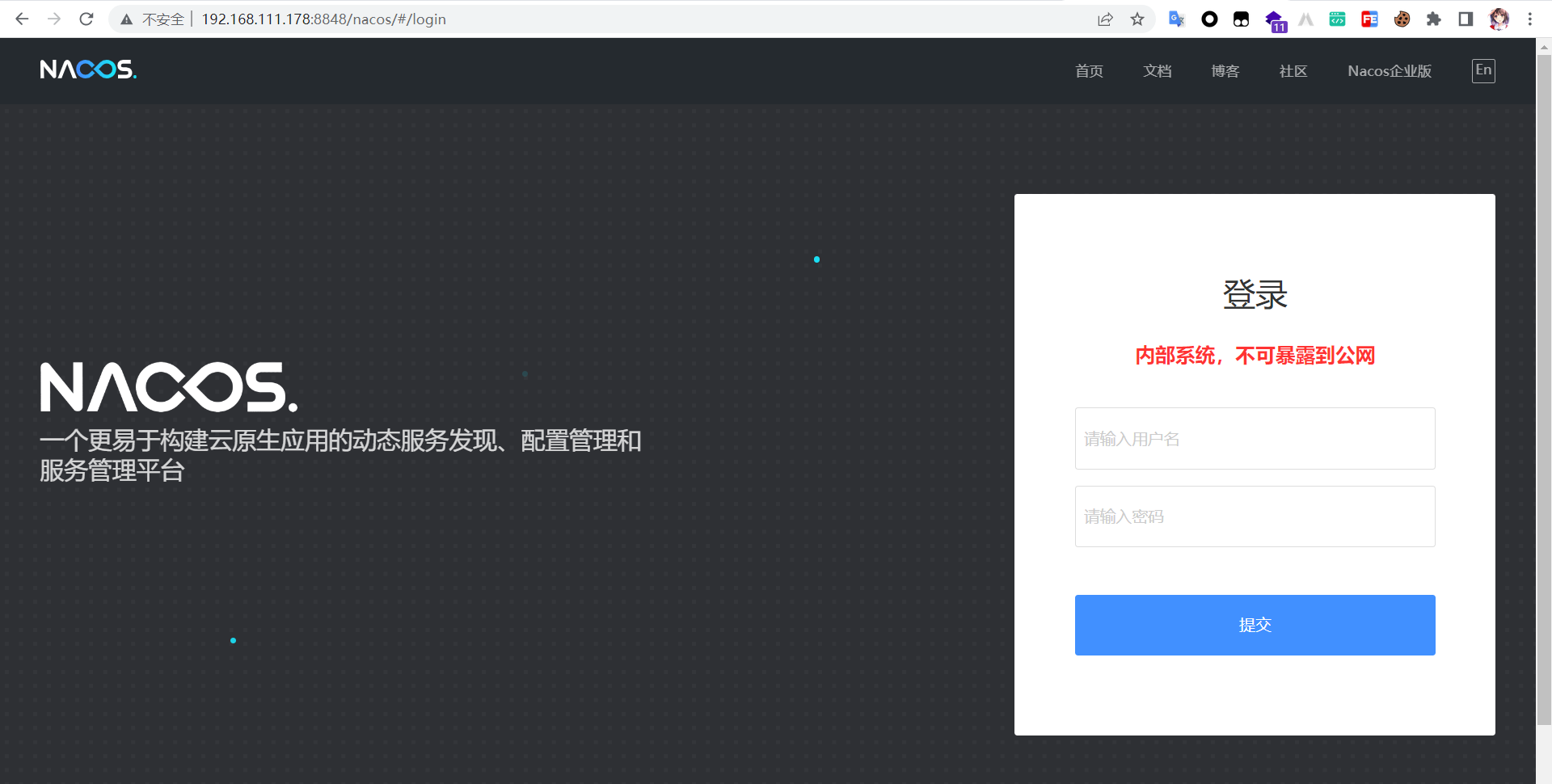Bookmark this page with the star icon
Viewport: 1552px width, 784px height.
pyautogui.click(x=1137, y=19)
